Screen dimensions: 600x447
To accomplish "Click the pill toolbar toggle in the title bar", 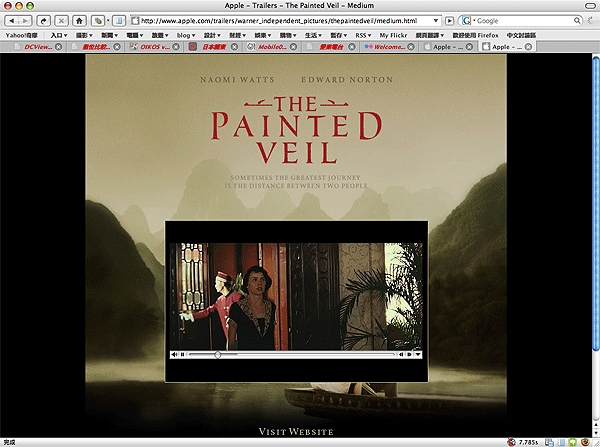I will 590,5.
